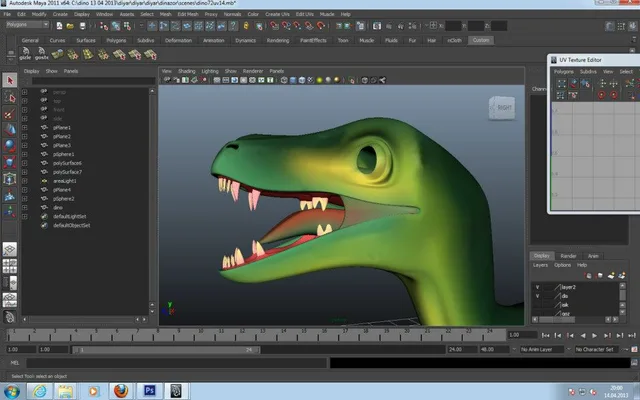Toggle visibility of layer2
Screen dimensions: 640x400
pos(538,287)
